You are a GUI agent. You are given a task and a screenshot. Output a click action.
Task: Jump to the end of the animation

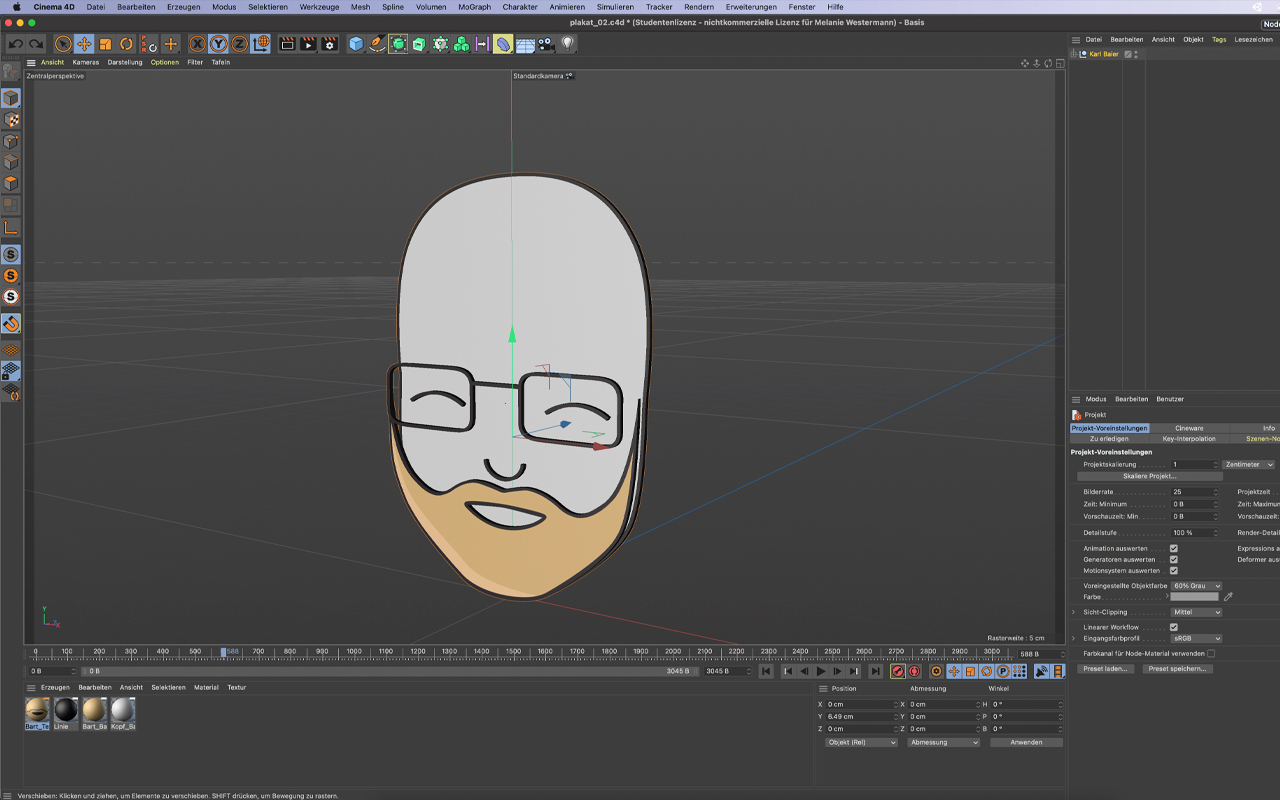point(876,672)
